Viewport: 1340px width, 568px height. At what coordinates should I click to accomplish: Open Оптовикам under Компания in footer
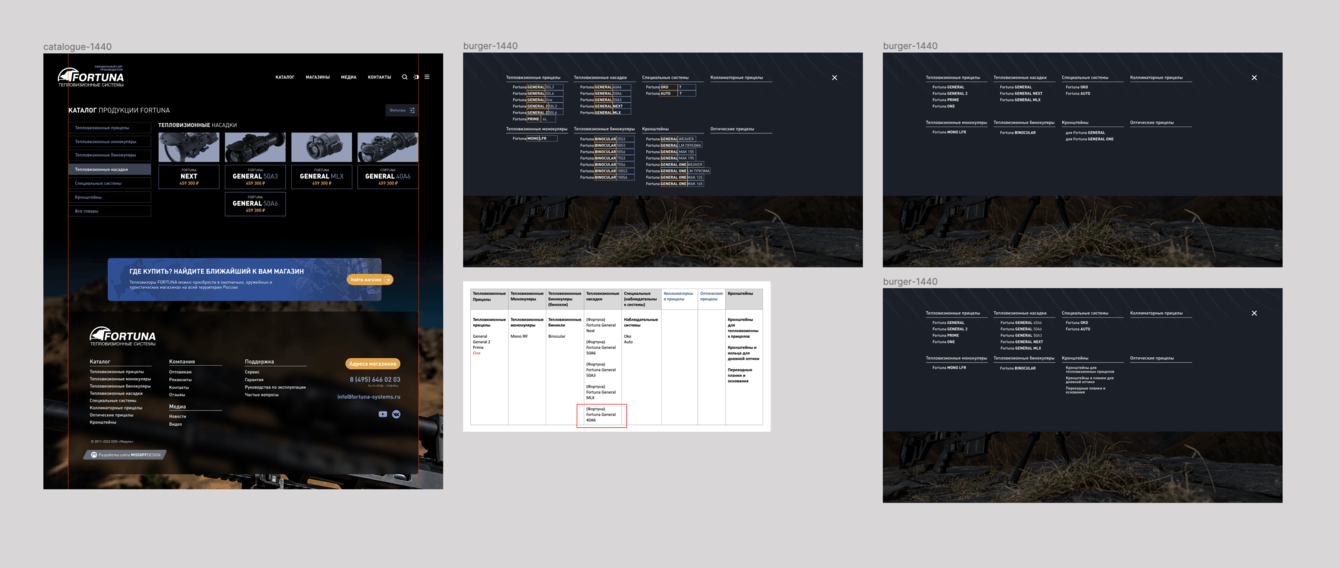click(x=180, y=372)
